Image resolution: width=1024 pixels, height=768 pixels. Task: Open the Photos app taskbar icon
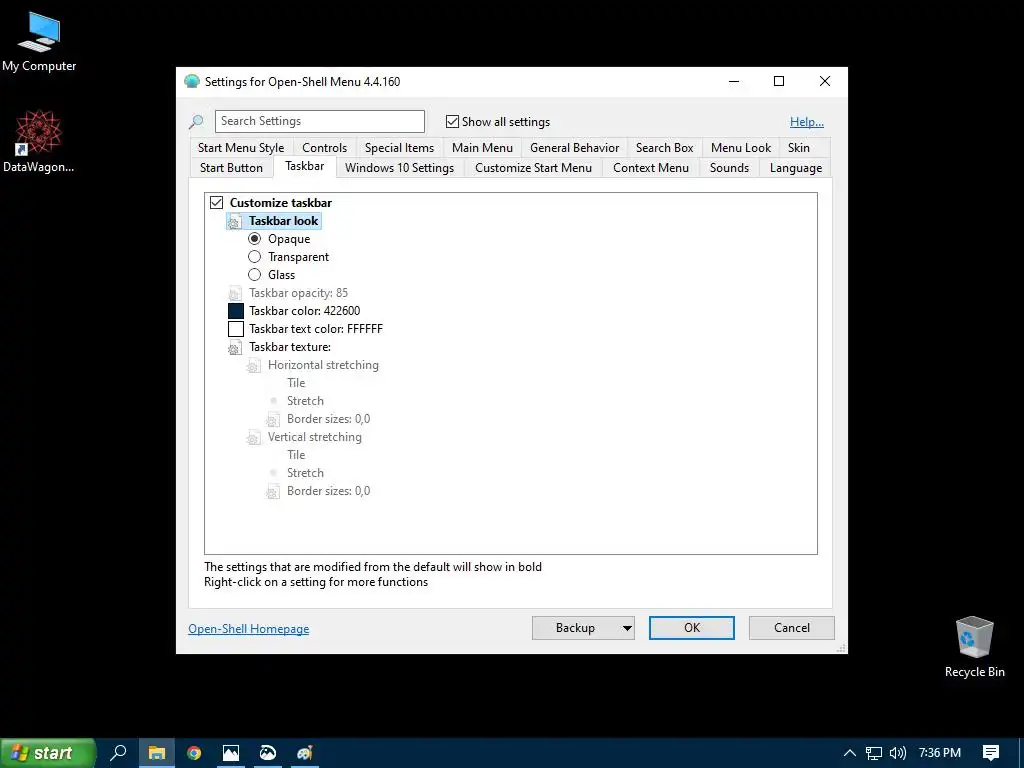(x=231, y=753)
